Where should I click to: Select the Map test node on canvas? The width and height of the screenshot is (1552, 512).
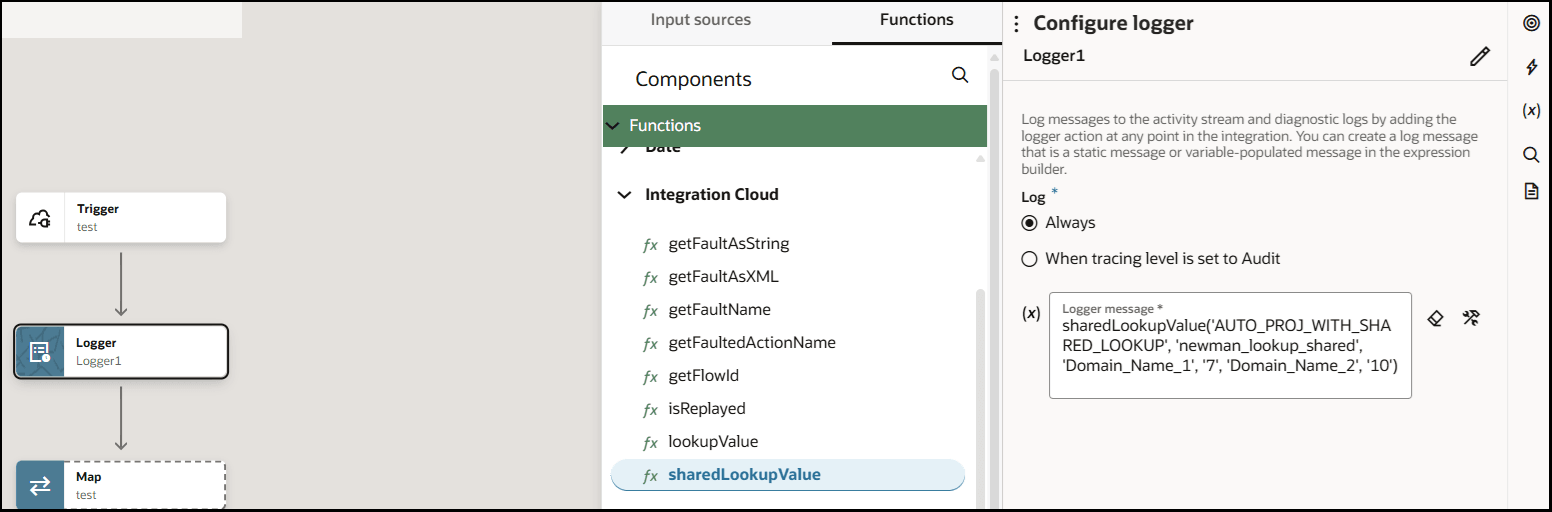pos(121,485)
